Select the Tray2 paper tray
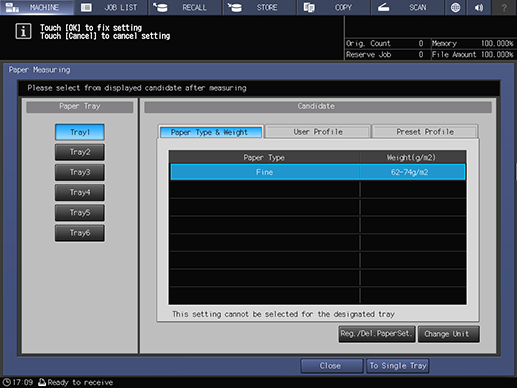 80,152
